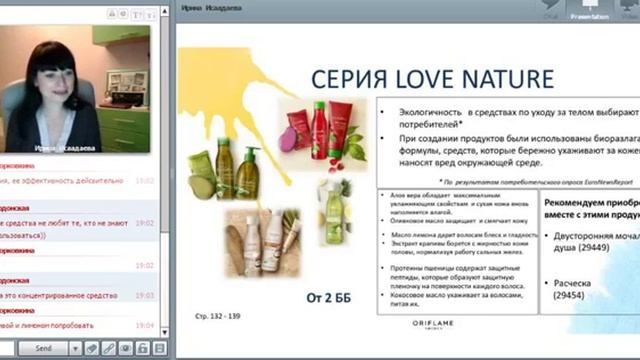Decrease chat text size with T-down icon
The image size is (640, 360).
click(151, 15)
